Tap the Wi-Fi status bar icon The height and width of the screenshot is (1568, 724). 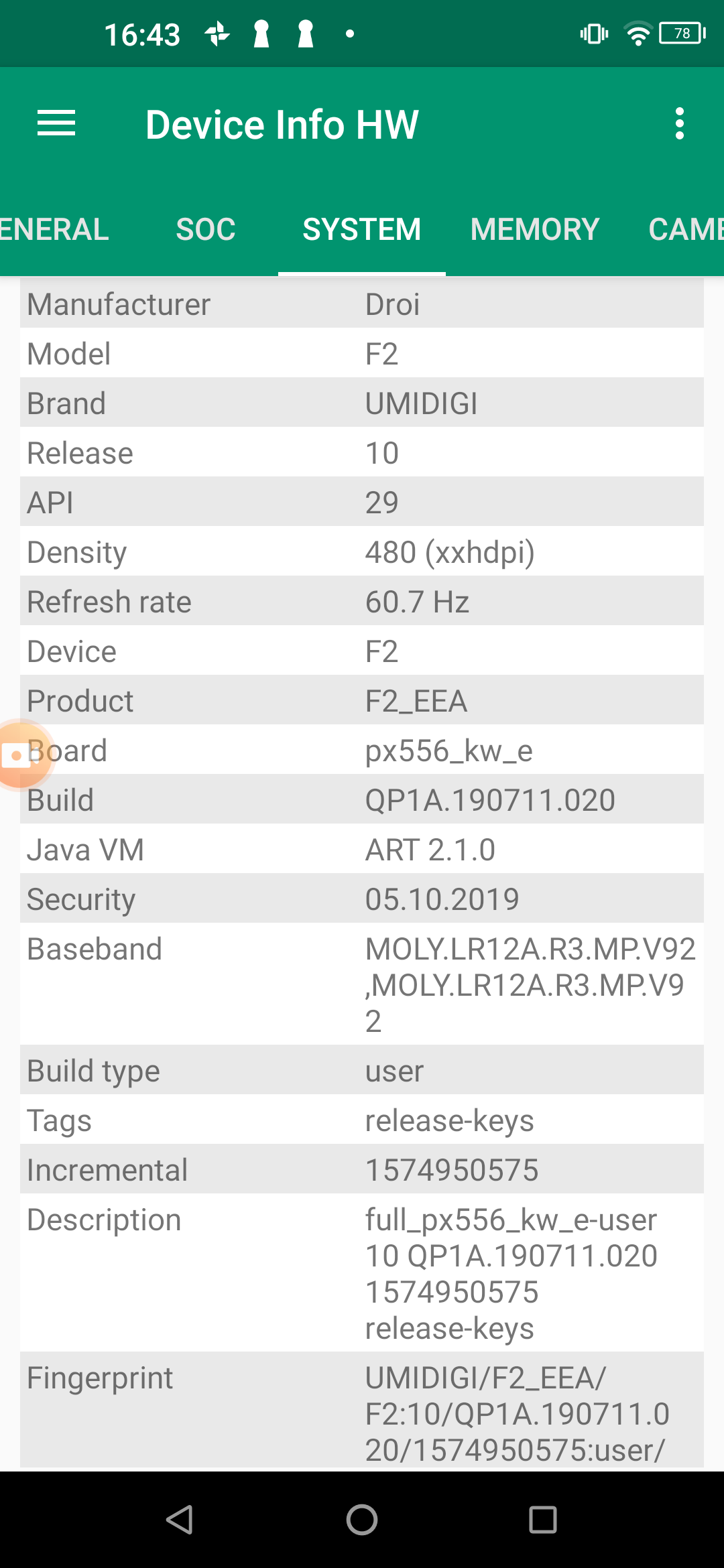638,34
